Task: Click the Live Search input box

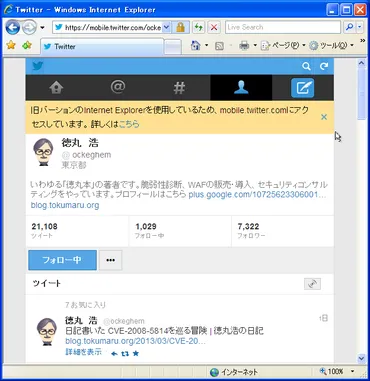Action: [283, 27]
